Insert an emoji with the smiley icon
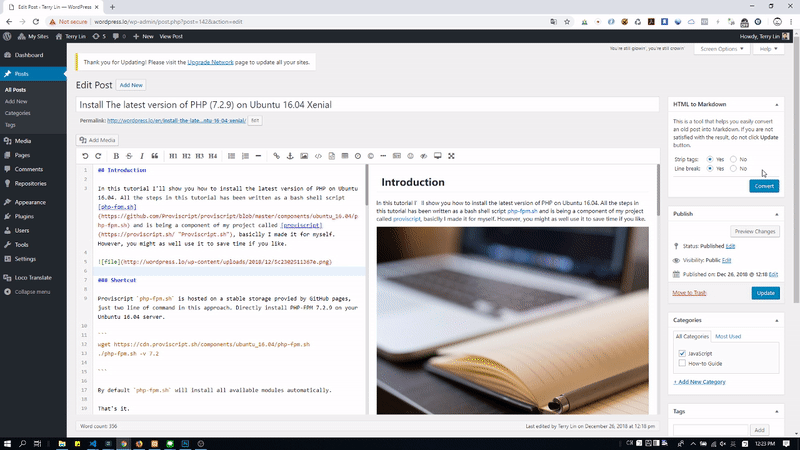The width and height of the screenshot is (800, 450). pyautogui.click(x=410, y=156)
